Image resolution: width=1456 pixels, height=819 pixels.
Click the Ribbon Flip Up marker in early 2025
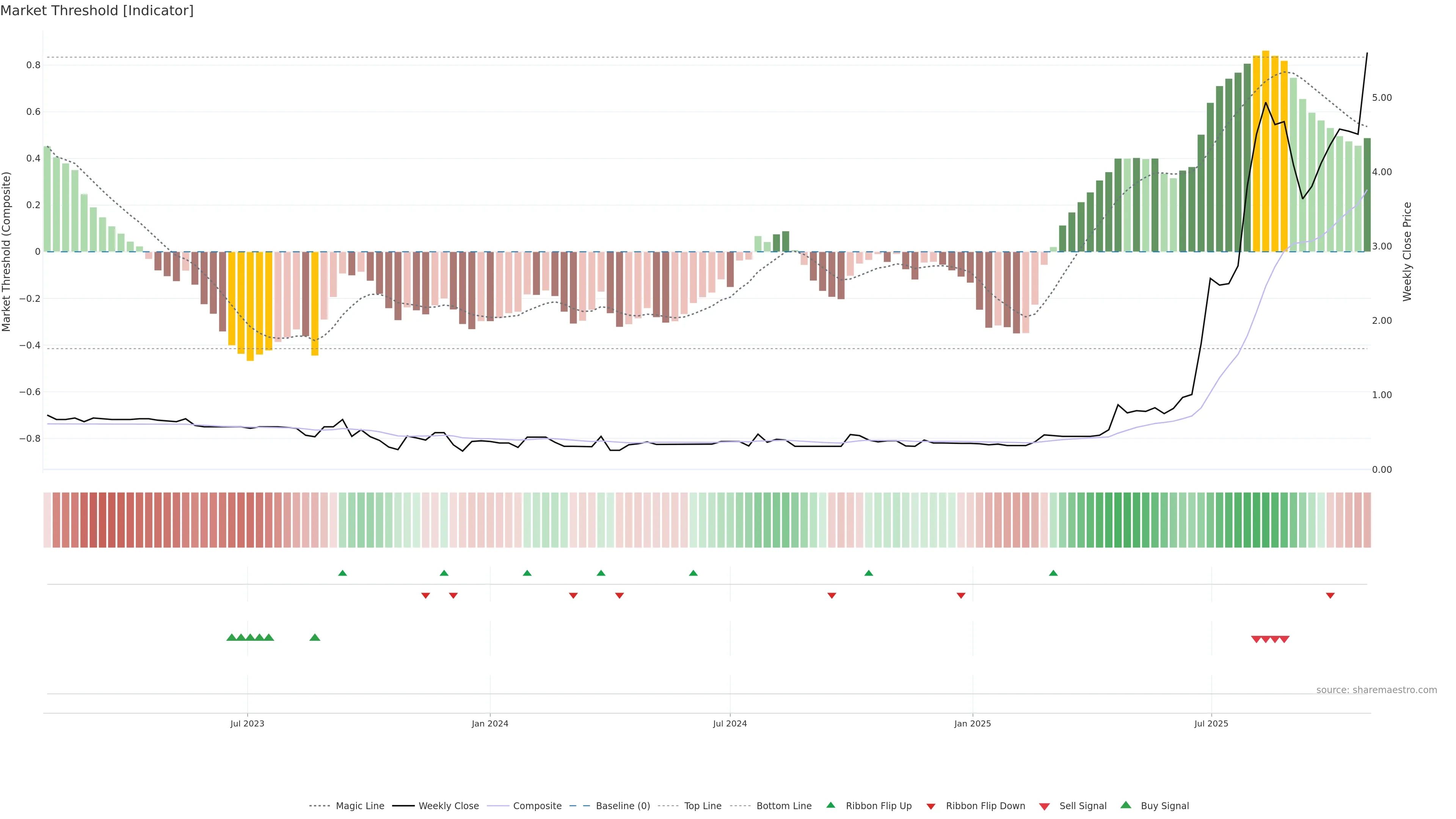coord(1053,573)
